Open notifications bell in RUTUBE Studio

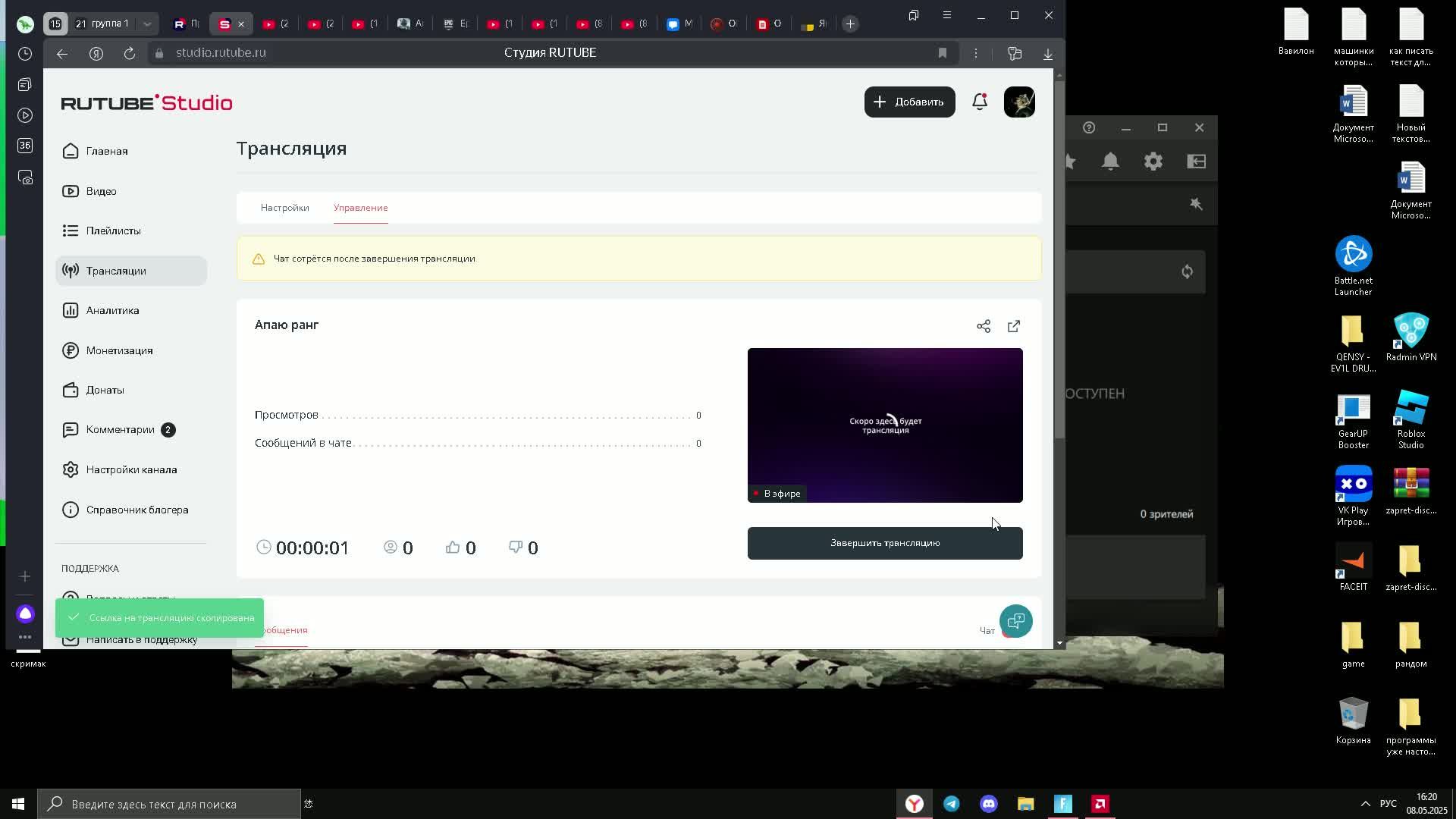pos(980,102)
